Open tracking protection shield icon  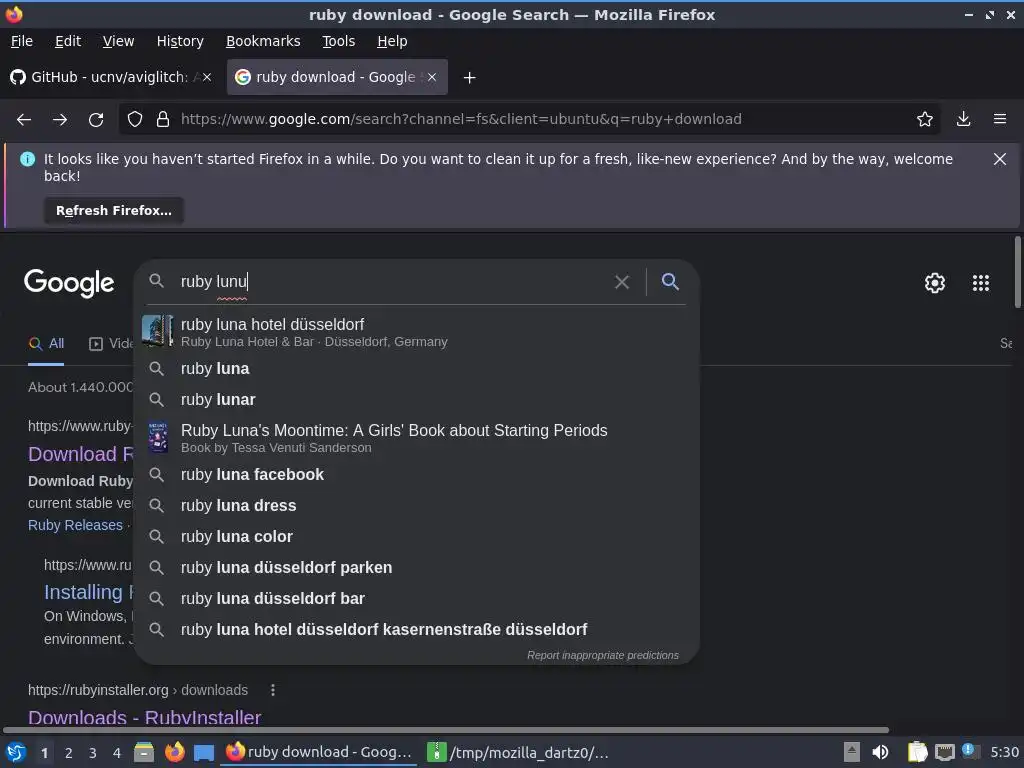[135, 119]
